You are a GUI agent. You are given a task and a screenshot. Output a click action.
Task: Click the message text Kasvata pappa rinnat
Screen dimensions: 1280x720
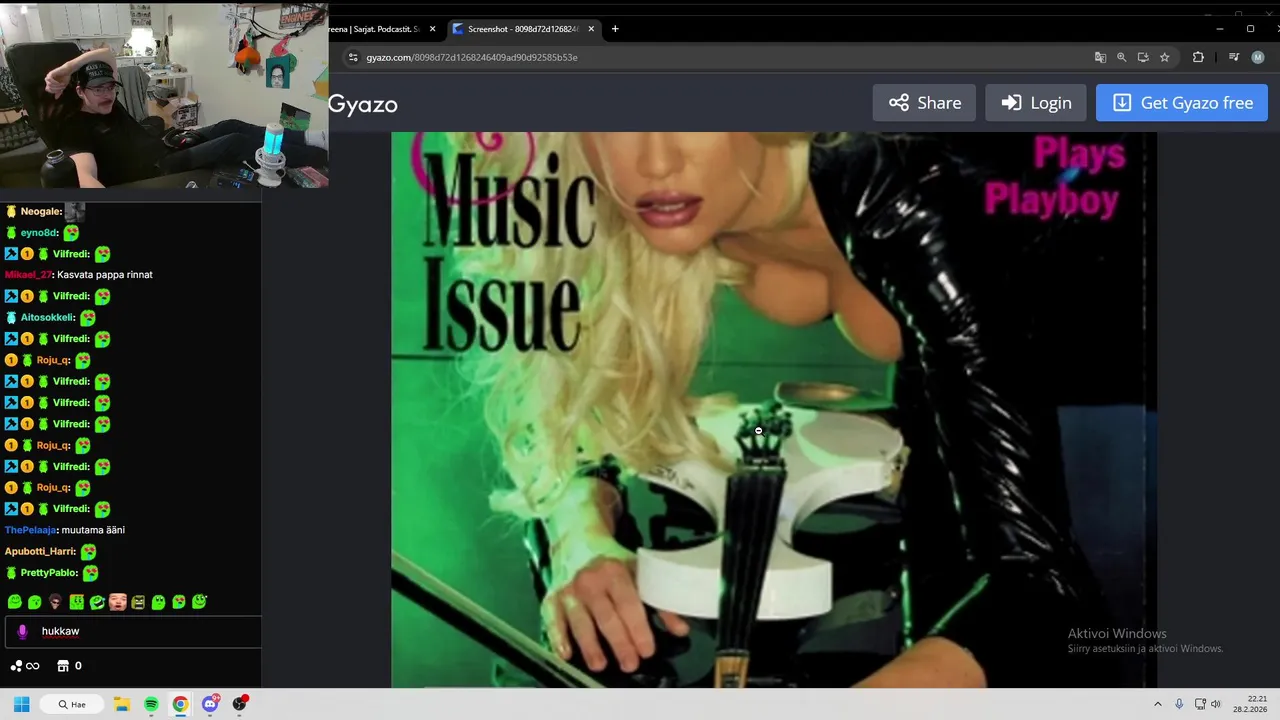point(105,275)
